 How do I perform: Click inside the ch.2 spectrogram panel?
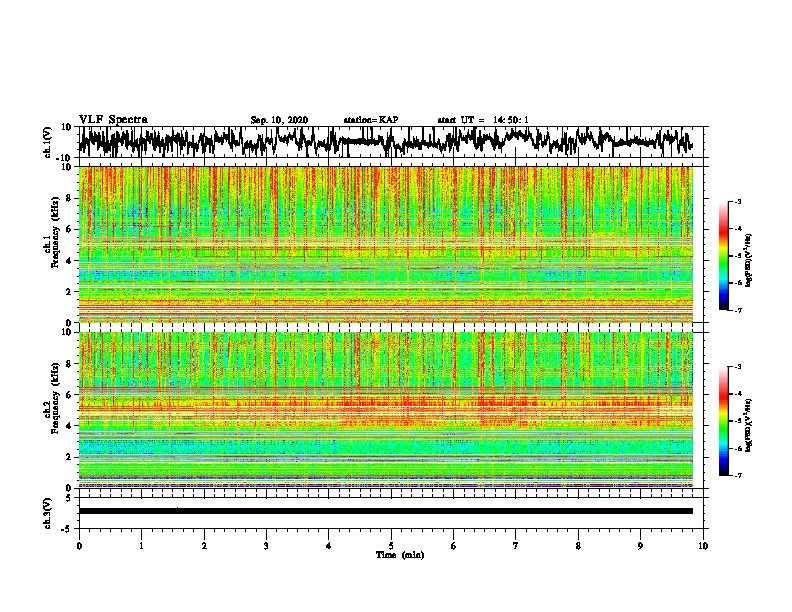(x=385, y=410)
